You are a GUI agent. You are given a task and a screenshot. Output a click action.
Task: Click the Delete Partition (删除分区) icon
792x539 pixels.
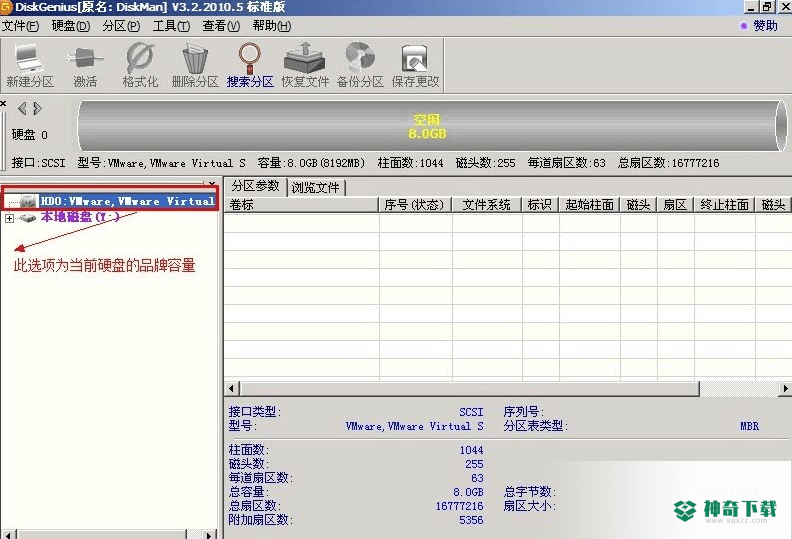(195, 65)
